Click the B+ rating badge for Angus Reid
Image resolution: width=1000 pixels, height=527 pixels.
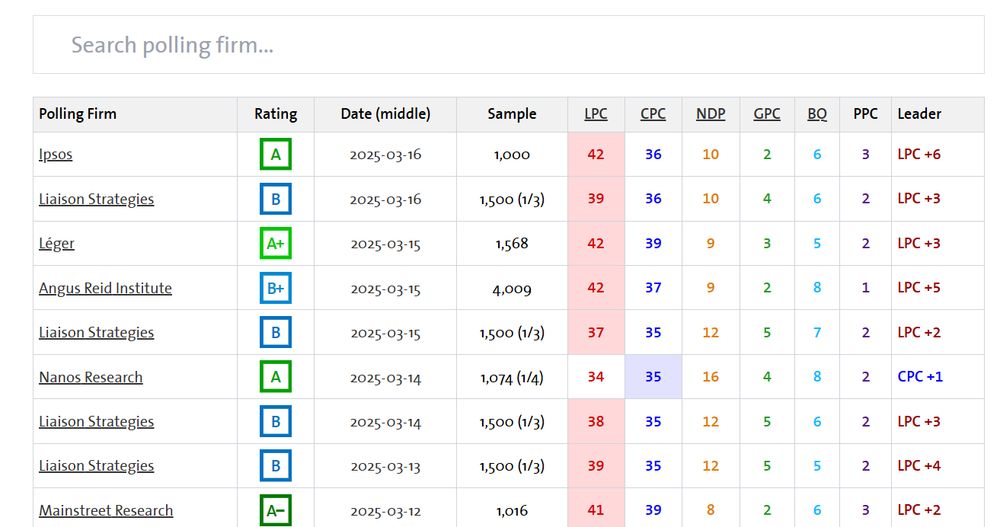(x=276, y=288)
